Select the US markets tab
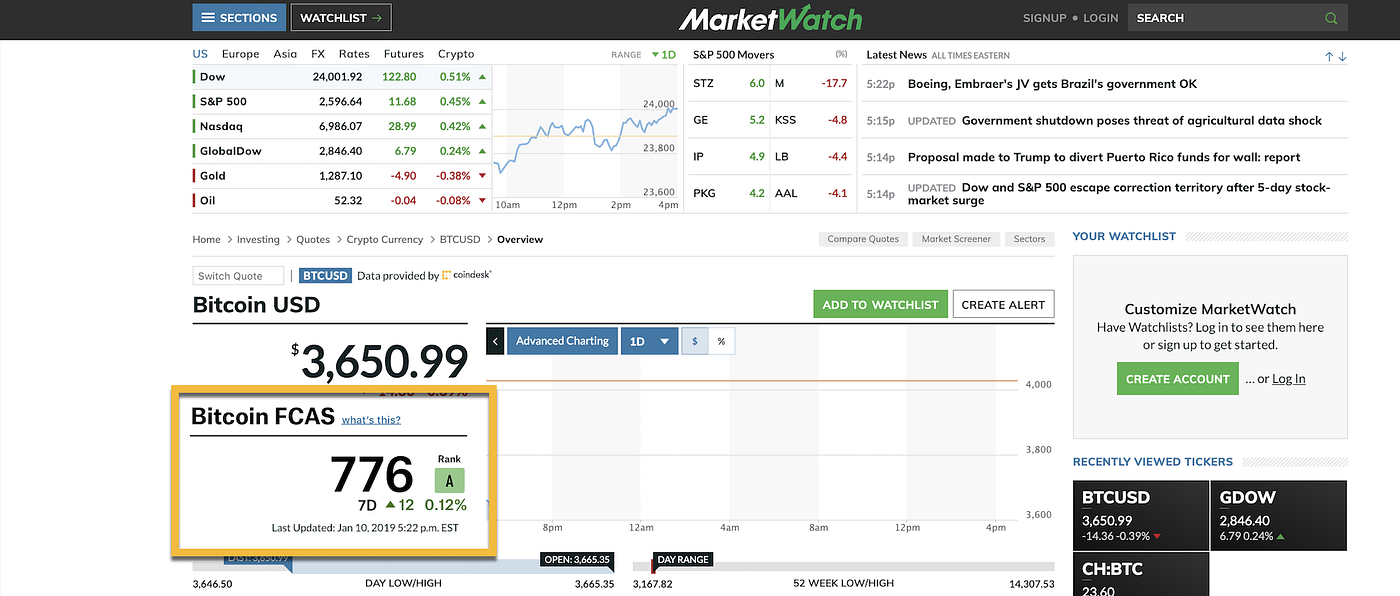 (200, 54)
